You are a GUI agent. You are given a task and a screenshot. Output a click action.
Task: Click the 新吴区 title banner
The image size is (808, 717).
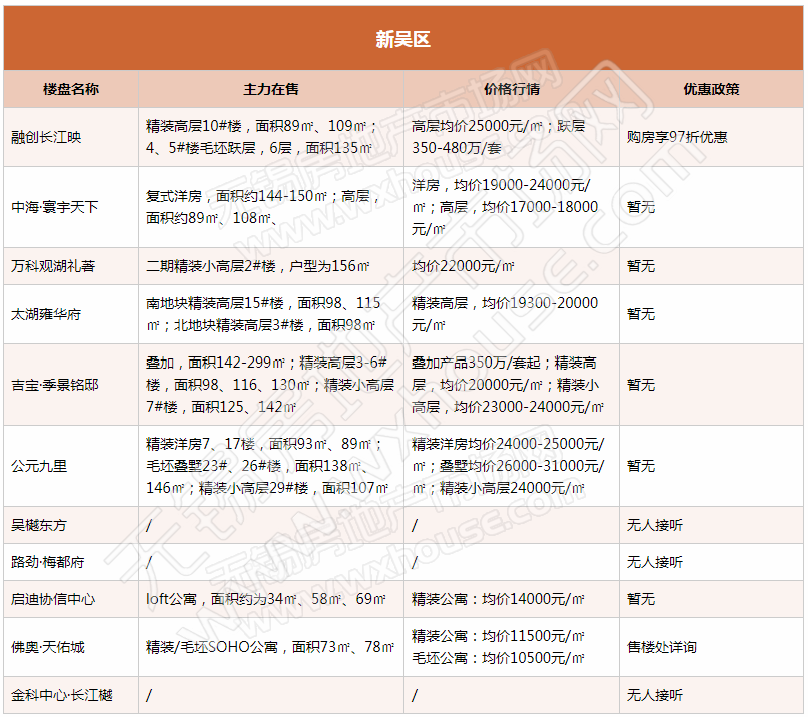(x=403, y=40)
